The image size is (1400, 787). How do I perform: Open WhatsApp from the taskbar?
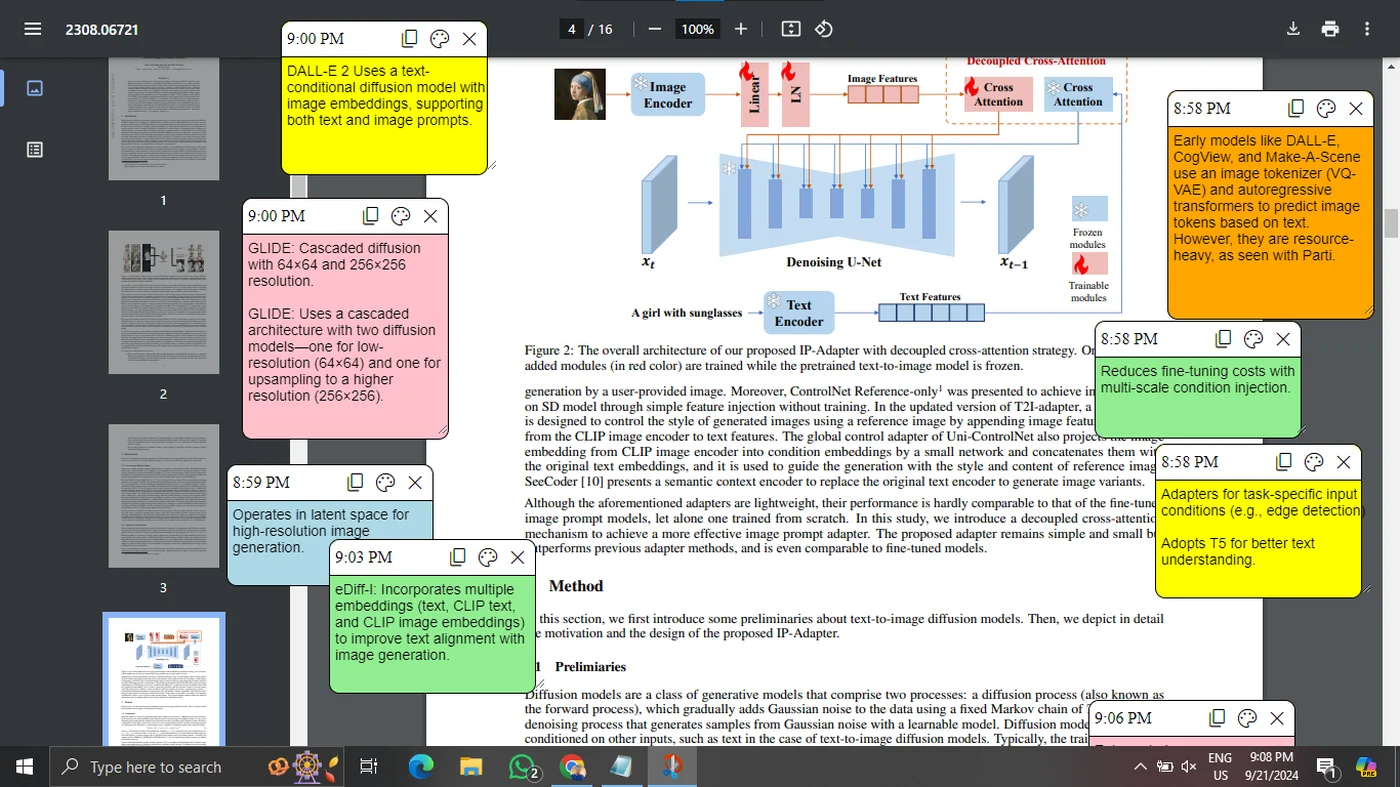coord(522,767)
